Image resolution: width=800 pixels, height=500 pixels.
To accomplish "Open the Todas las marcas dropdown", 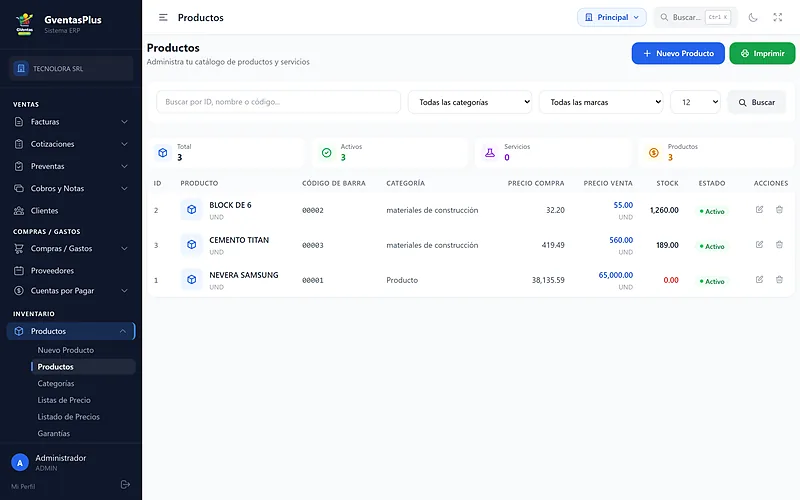I will [x=601, y=102].
